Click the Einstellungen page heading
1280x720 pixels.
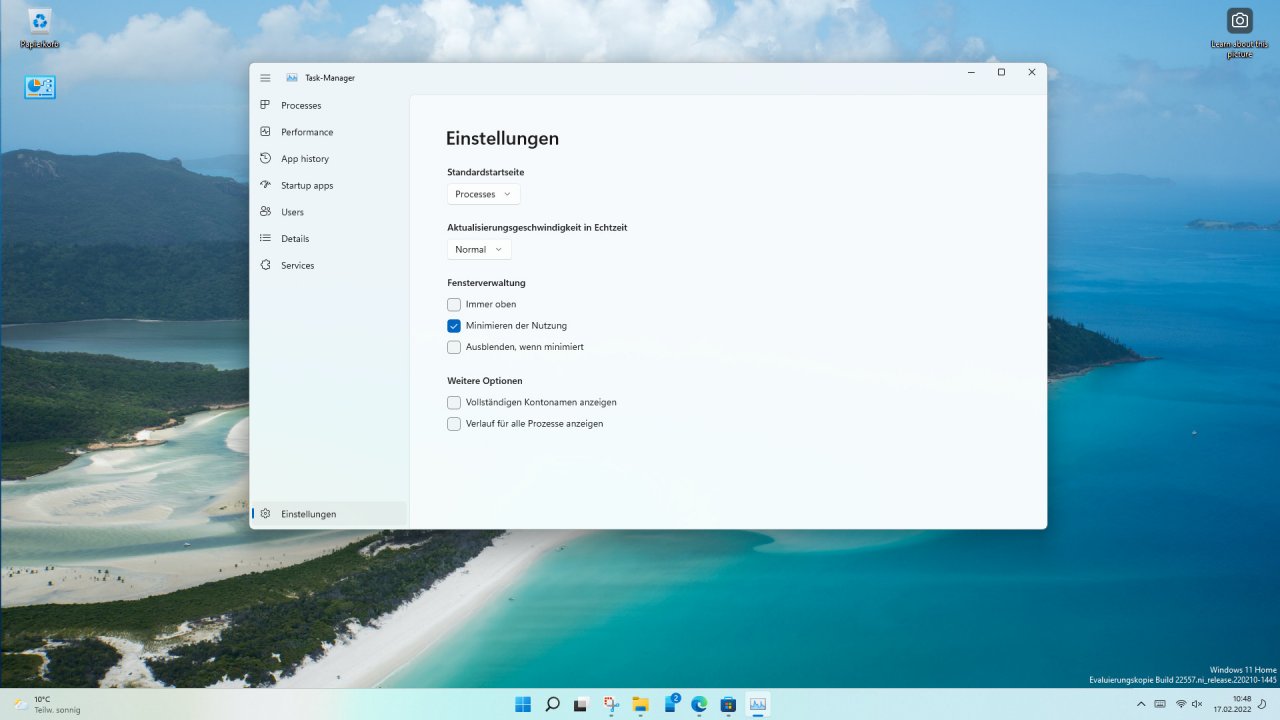(x=502, y=139)
